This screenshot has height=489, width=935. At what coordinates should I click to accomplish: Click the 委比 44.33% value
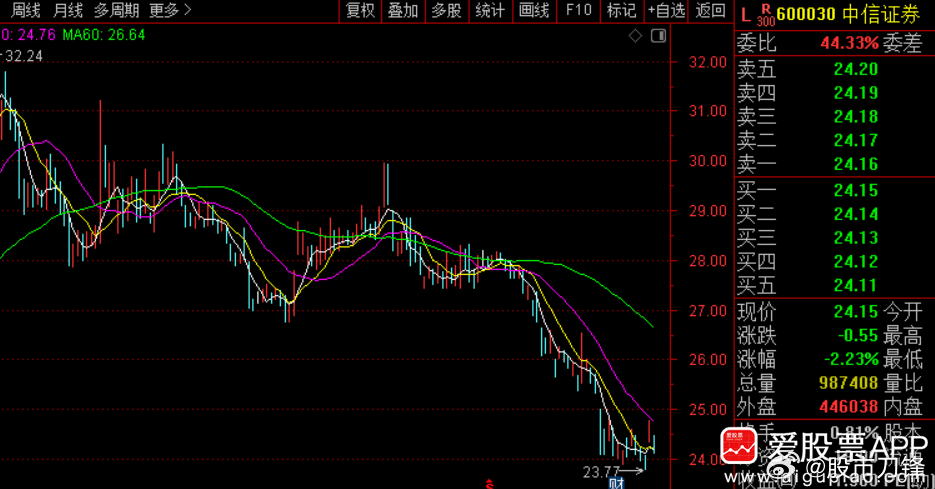coord(849,43)
